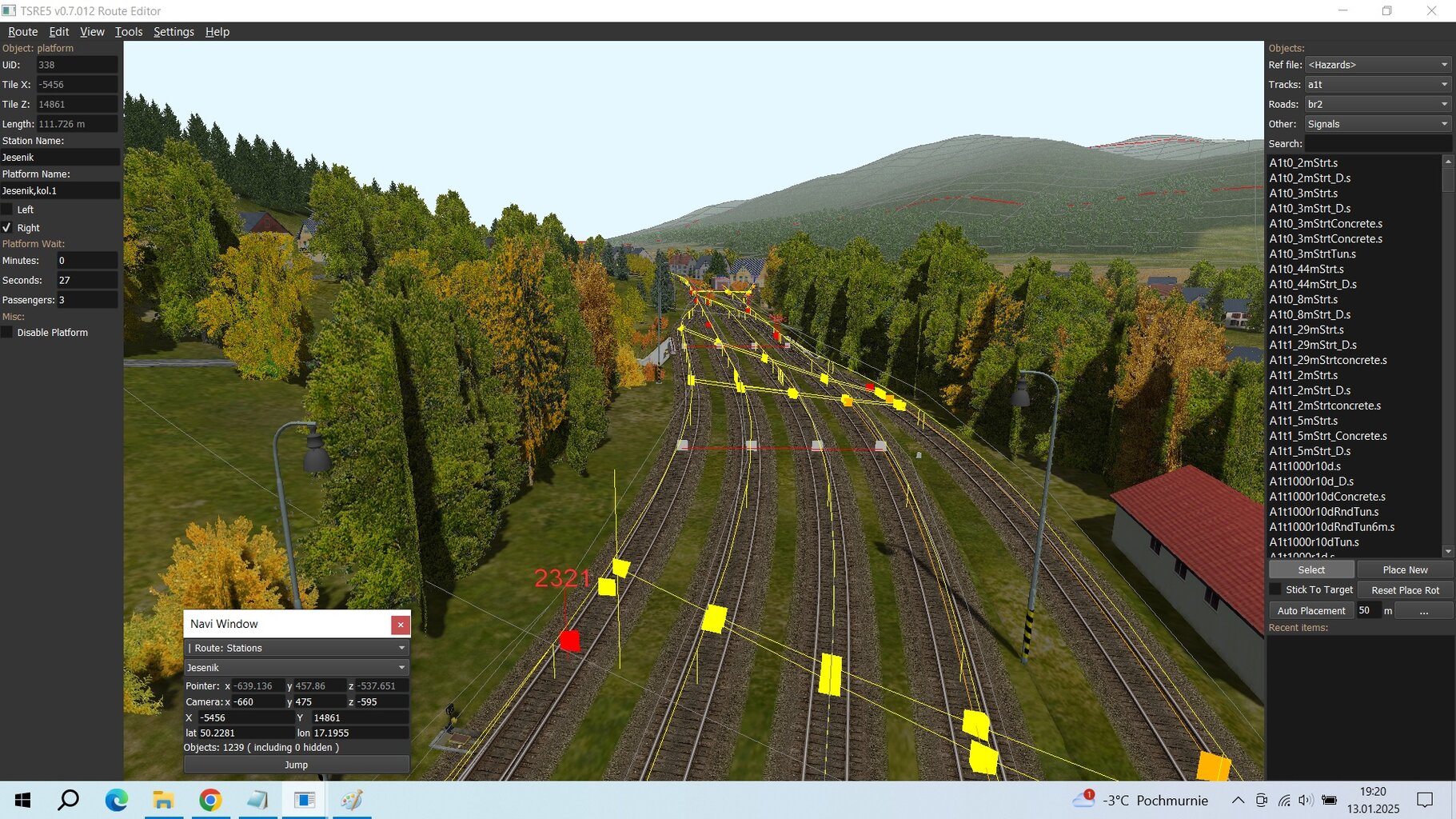Click the object Search field
Viewport: 1456px width, 819px height.
coord(1378,144)
